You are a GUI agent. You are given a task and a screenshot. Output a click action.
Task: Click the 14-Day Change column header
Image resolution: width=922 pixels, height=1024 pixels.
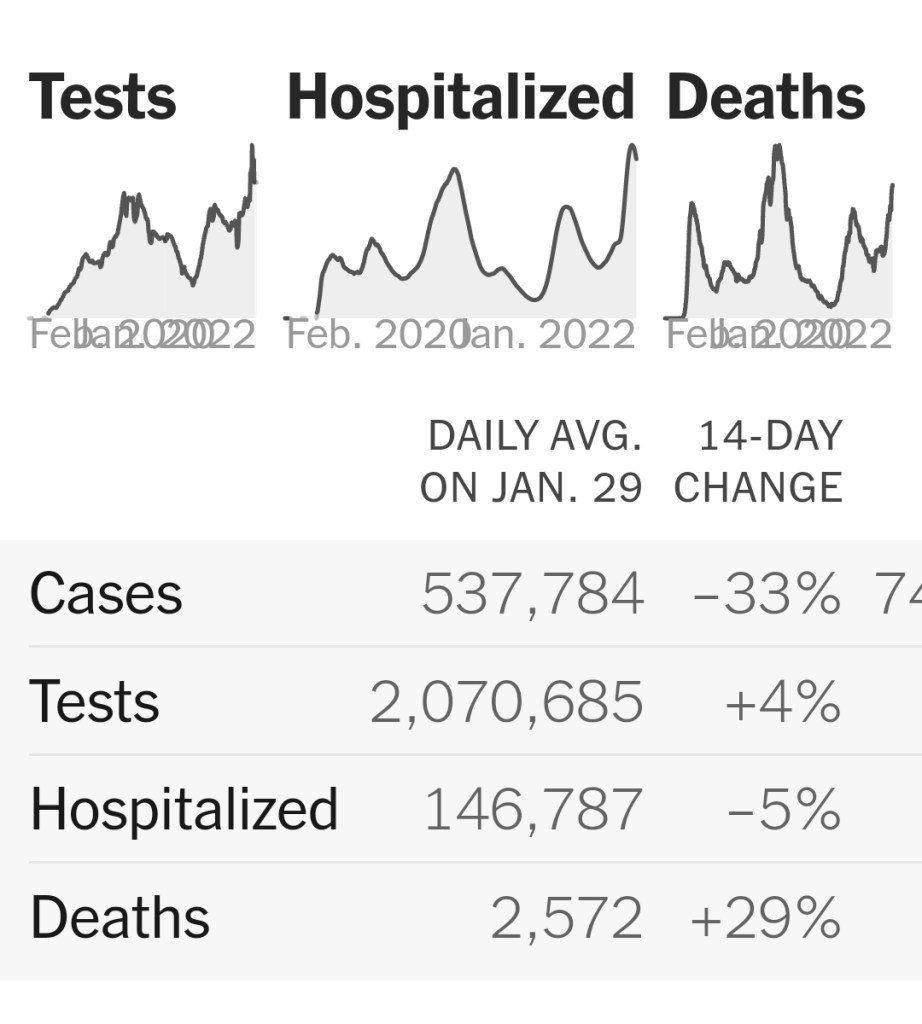[x=759, y=462]
